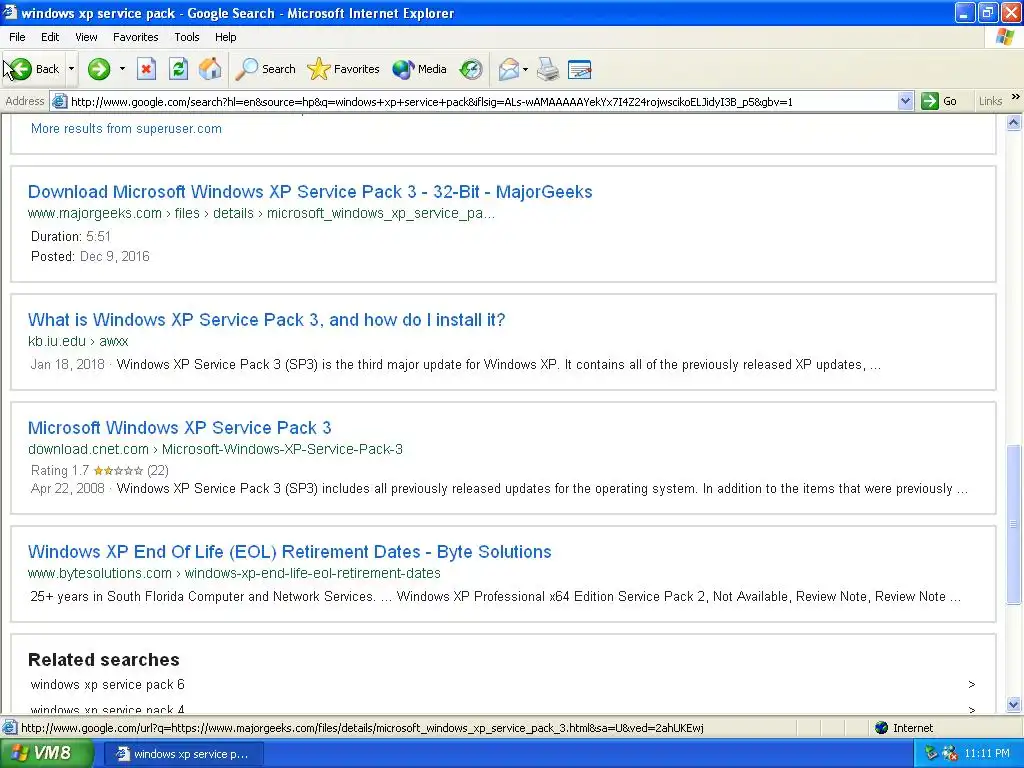The height and width of the screenshot is (768, 1024).
Task: Open the Favorites menu
Action: tap(136, 37)
